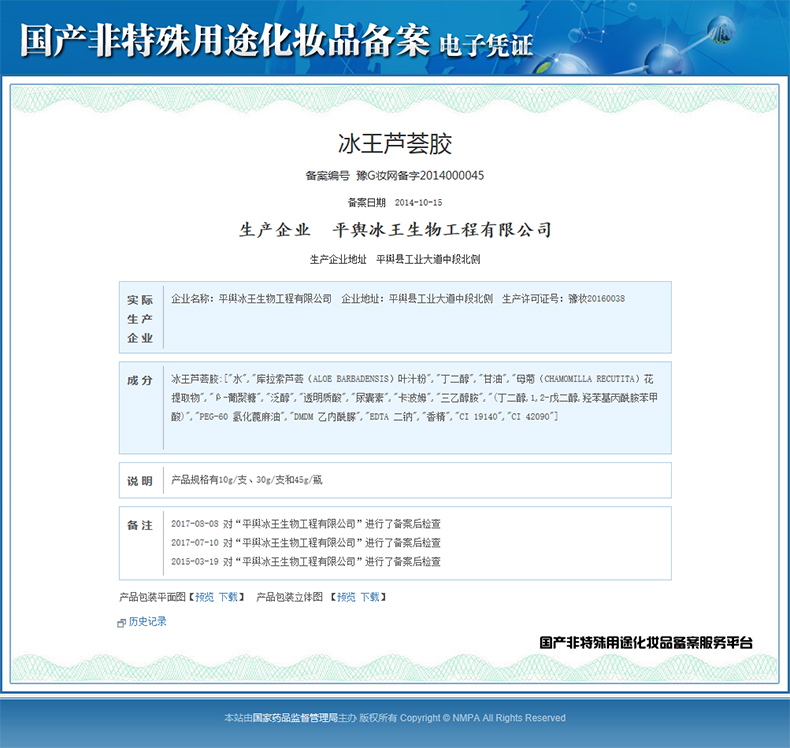The width and height of the screenshot is (790, 748).
Task: Click the page banner title 国产非特殊用途化妆品备案
Action: coord(225,40)
